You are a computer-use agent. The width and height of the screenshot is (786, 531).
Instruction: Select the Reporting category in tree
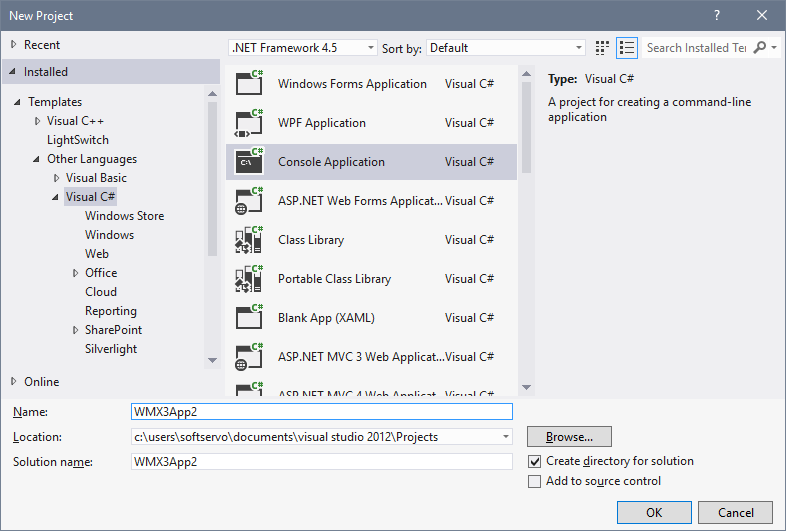coord(111,311)
